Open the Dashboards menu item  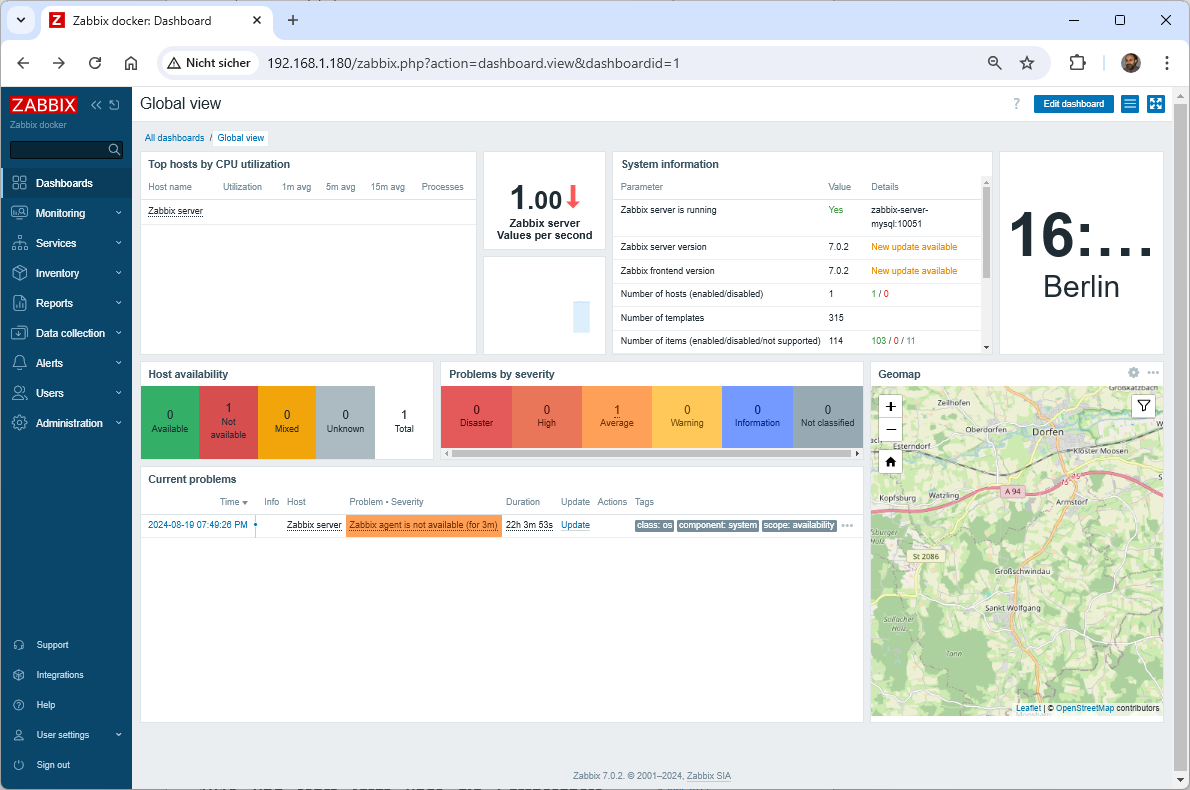[64, 183]
